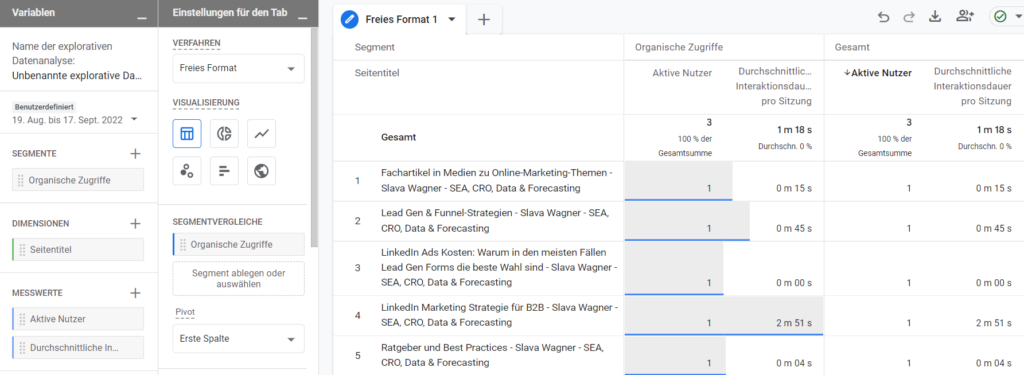
Task: Sort by Gesamt Aktive Nutzer column header
Action: coord(878,73)
